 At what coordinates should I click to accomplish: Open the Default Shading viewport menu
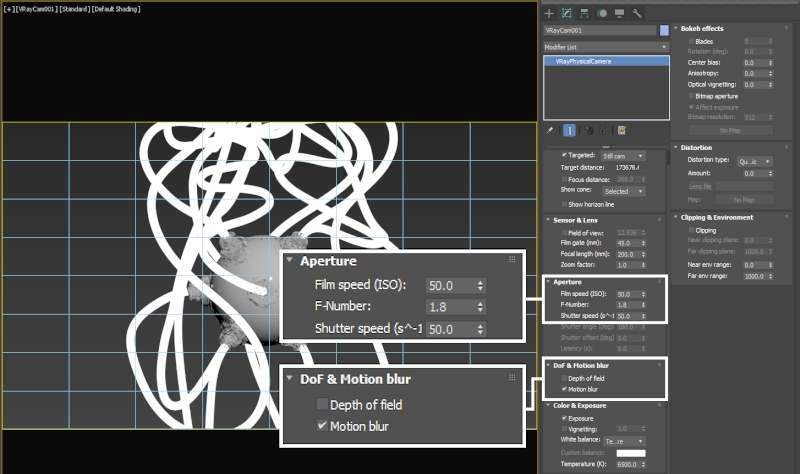pos(115,8)
